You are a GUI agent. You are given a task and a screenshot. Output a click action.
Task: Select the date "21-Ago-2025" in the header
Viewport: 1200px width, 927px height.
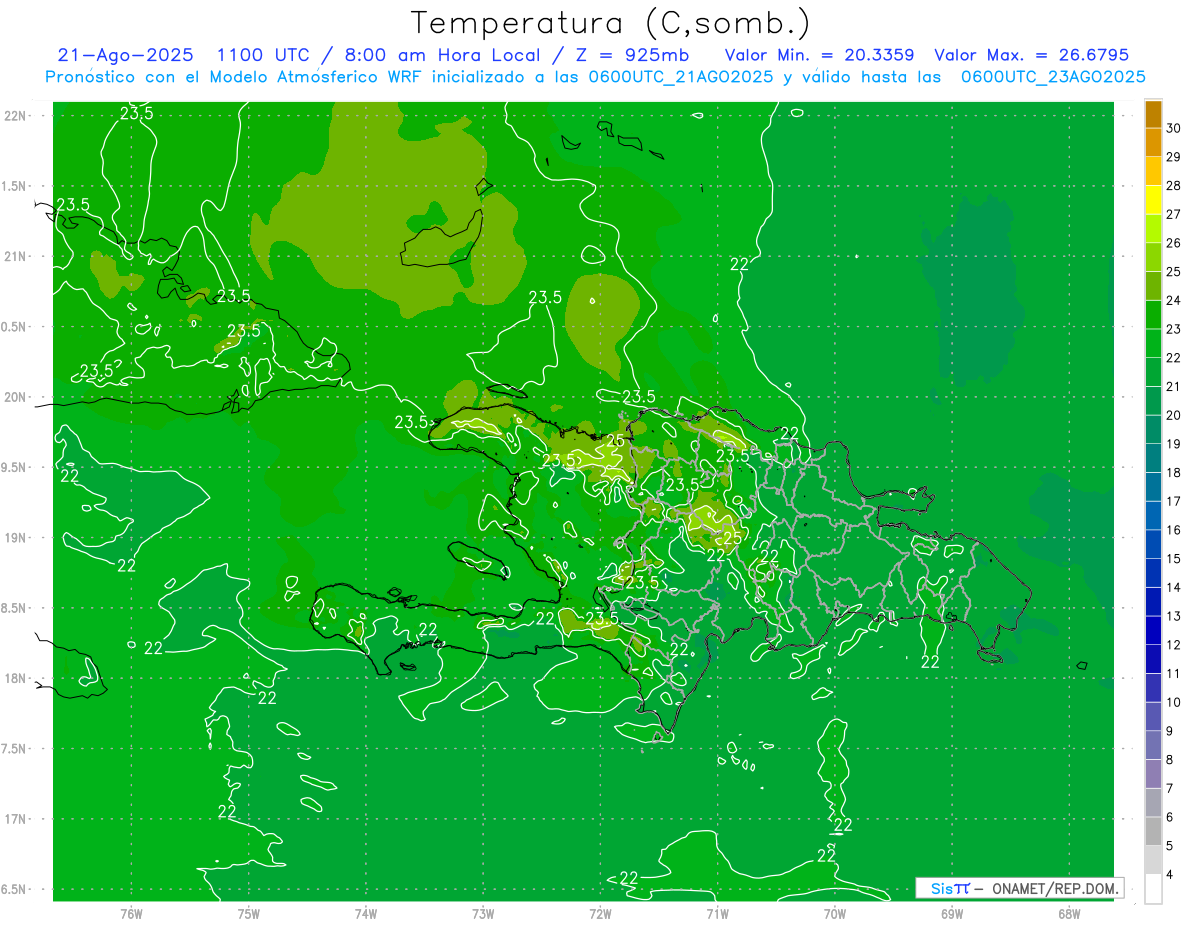point(125,56)
